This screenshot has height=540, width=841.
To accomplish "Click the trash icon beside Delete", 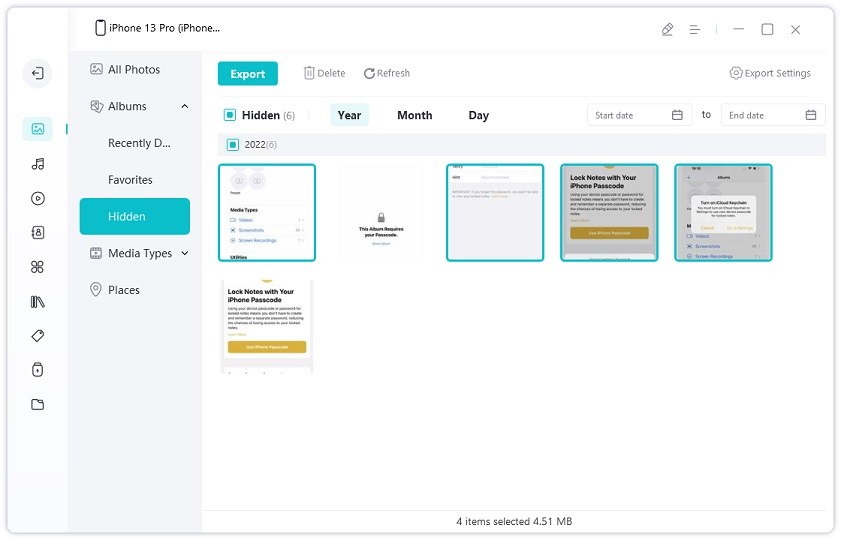I will coord(309,73).
